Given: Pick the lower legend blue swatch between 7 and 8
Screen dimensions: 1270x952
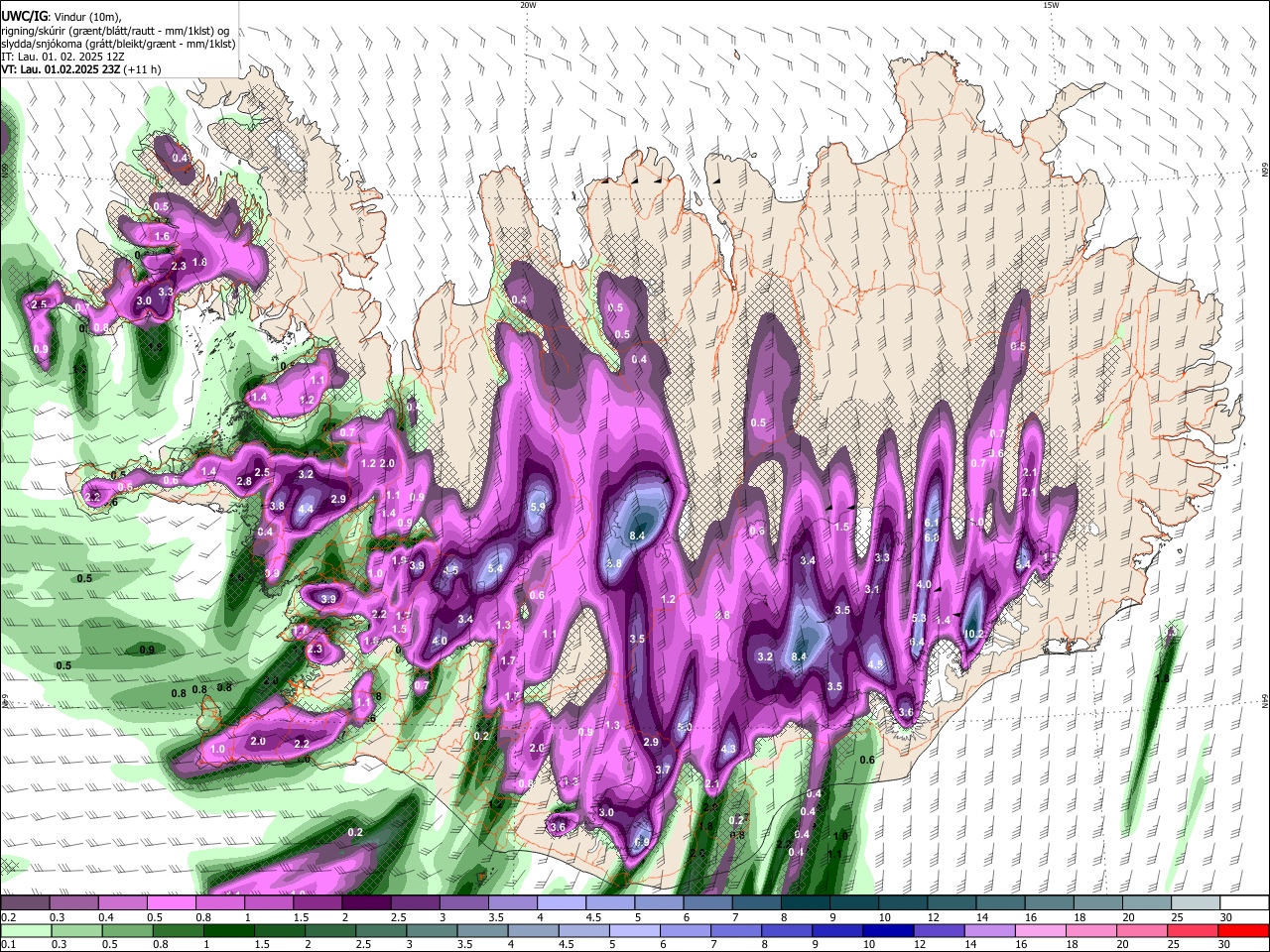Looking at the screenshot, I should click(x=735, y=930).
